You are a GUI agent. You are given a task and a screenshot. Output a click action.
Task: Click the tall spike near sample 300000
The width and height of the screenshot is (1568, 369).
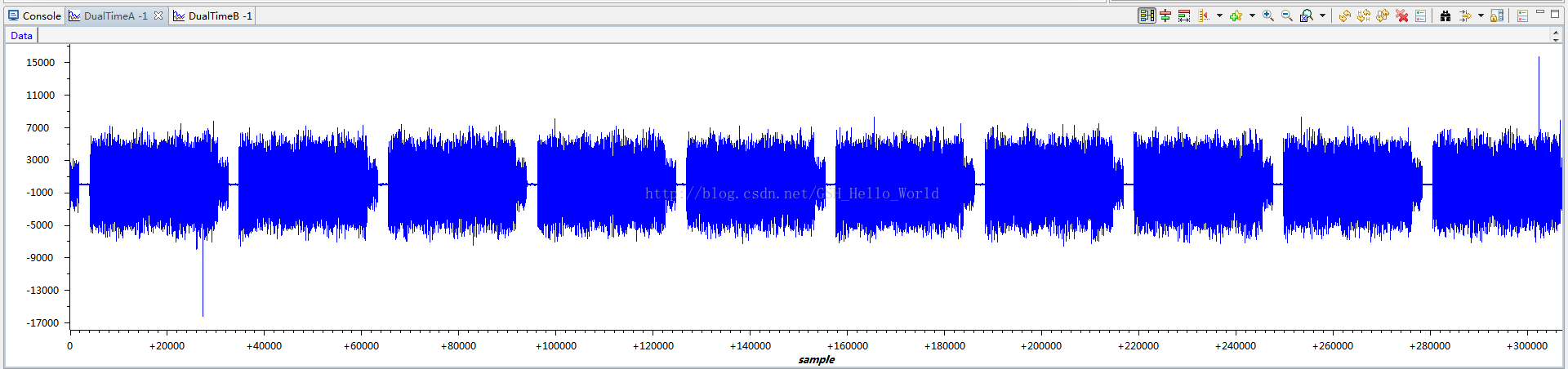tap(1539, 90)
